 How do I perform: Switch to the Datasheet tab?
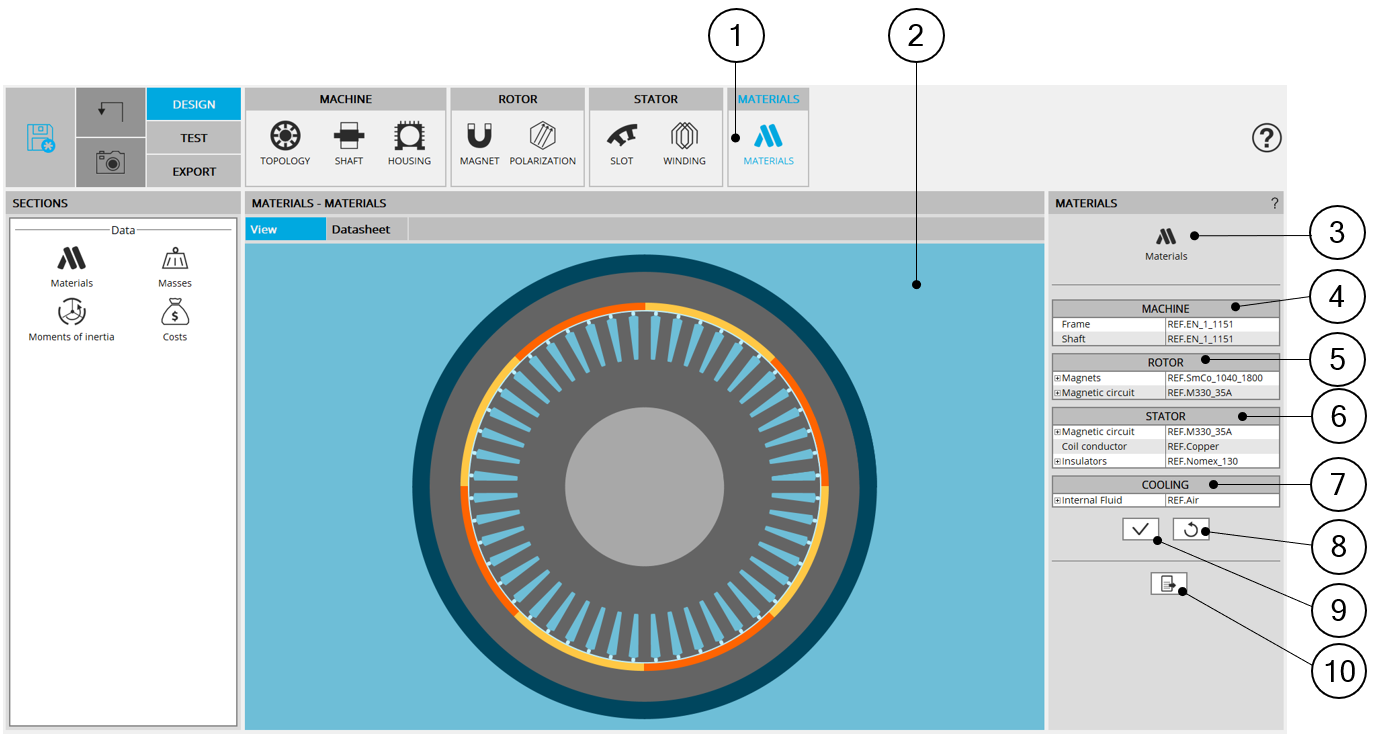point(361,229)
